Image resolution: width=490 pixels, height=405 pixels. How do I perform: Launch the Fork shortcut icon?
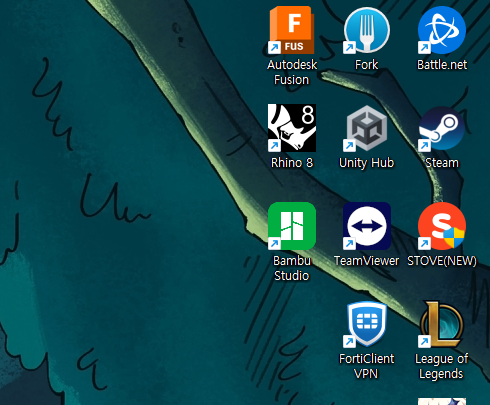tap(367, 30)
